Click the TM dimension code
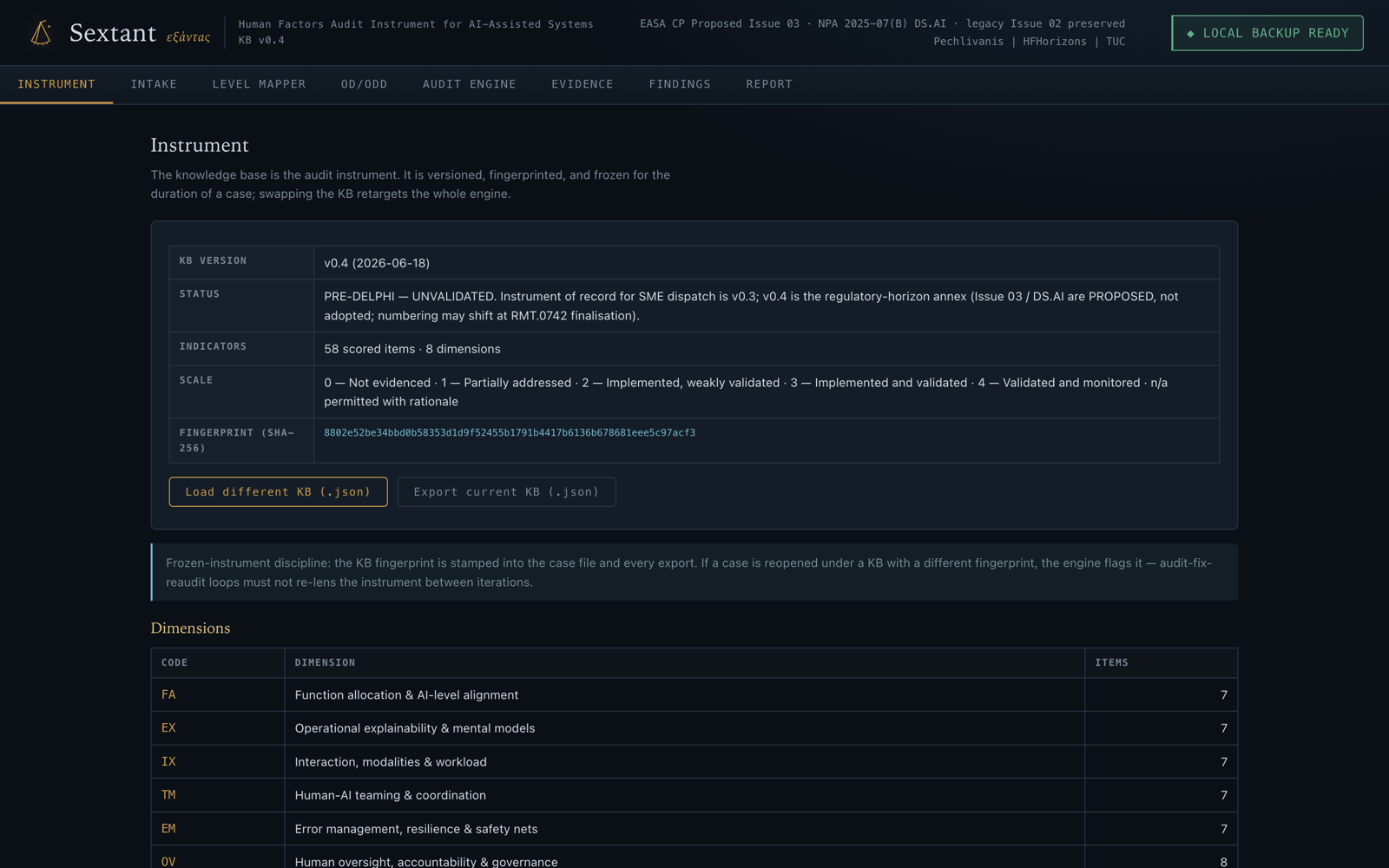 (x=168, y=795)
